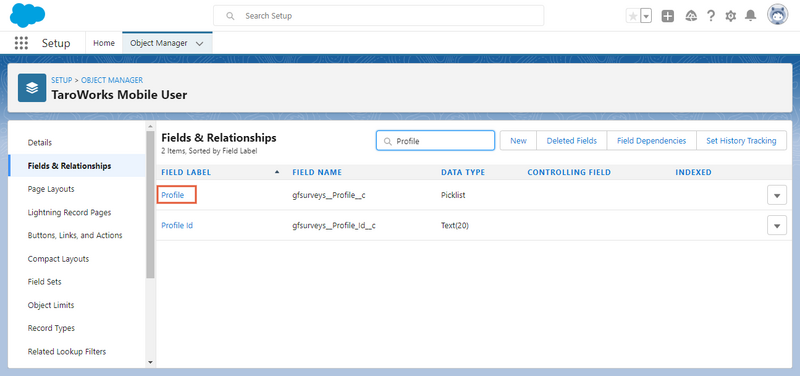Screen dimensions: 800x376
Task: Follow the SETUP breadcrumb link
Action: [62, 80]
